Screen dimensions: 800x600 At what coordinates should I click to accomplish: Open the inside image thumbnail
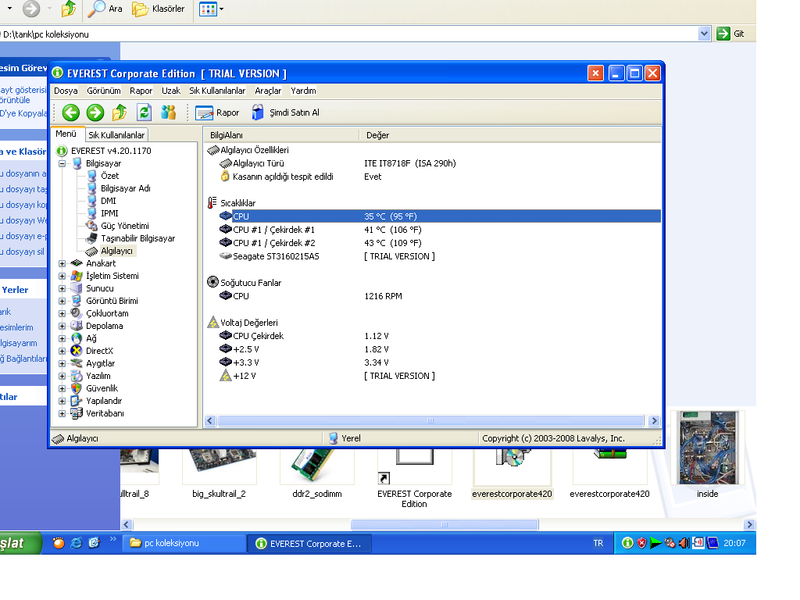tap(707, 448)
